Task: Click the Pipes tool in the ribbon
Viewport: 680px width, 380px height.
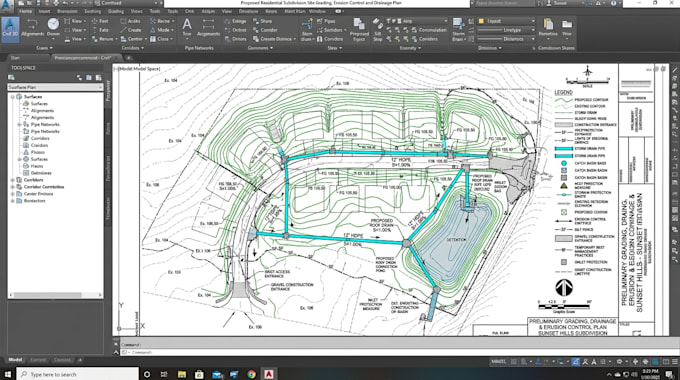Action: pos(326,21)
